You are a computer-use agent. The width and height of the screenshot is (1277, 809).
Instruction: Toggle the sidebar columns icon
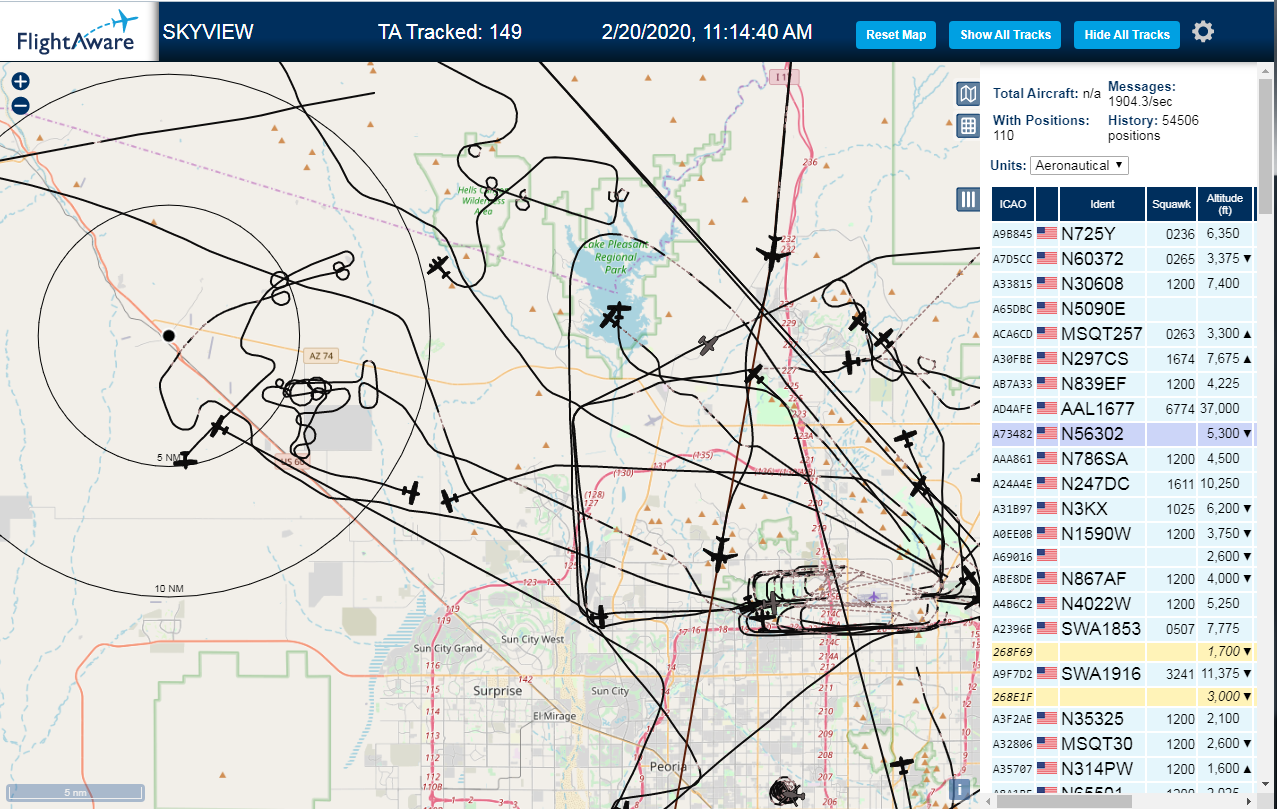tap(967, 199)
